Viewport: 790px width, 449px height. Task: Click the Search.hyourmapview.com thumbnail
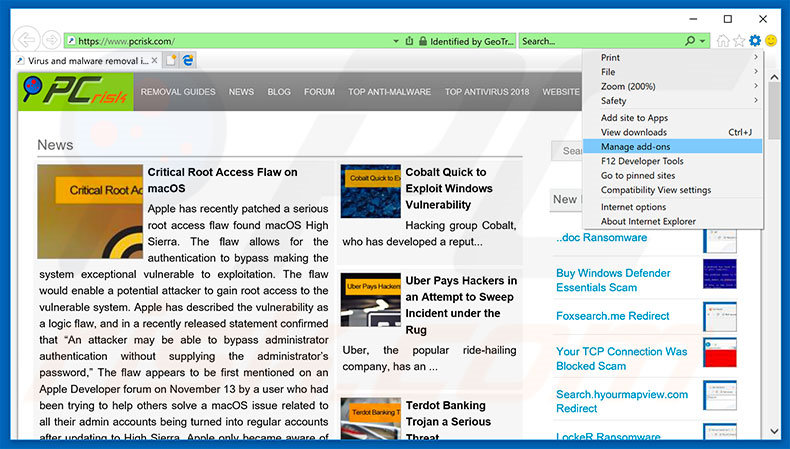click(720, 395)
